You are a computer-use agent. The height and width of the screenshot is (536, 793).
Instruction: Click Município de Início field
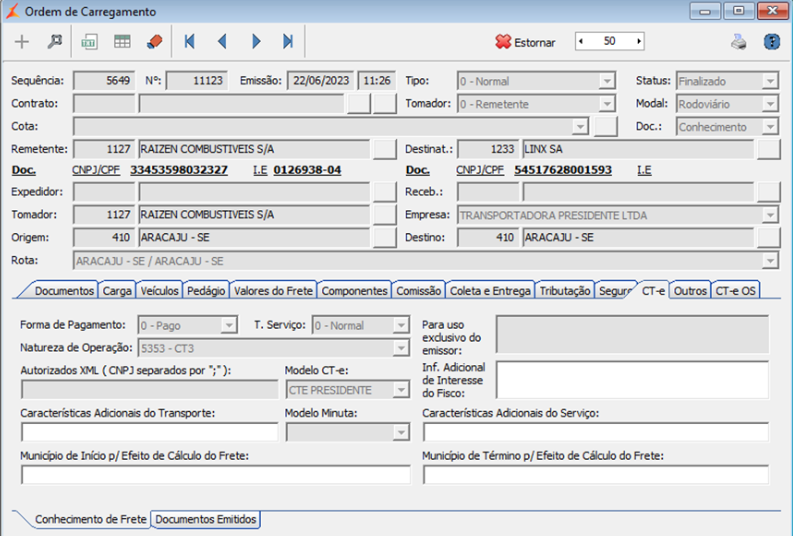pos(216,475)
